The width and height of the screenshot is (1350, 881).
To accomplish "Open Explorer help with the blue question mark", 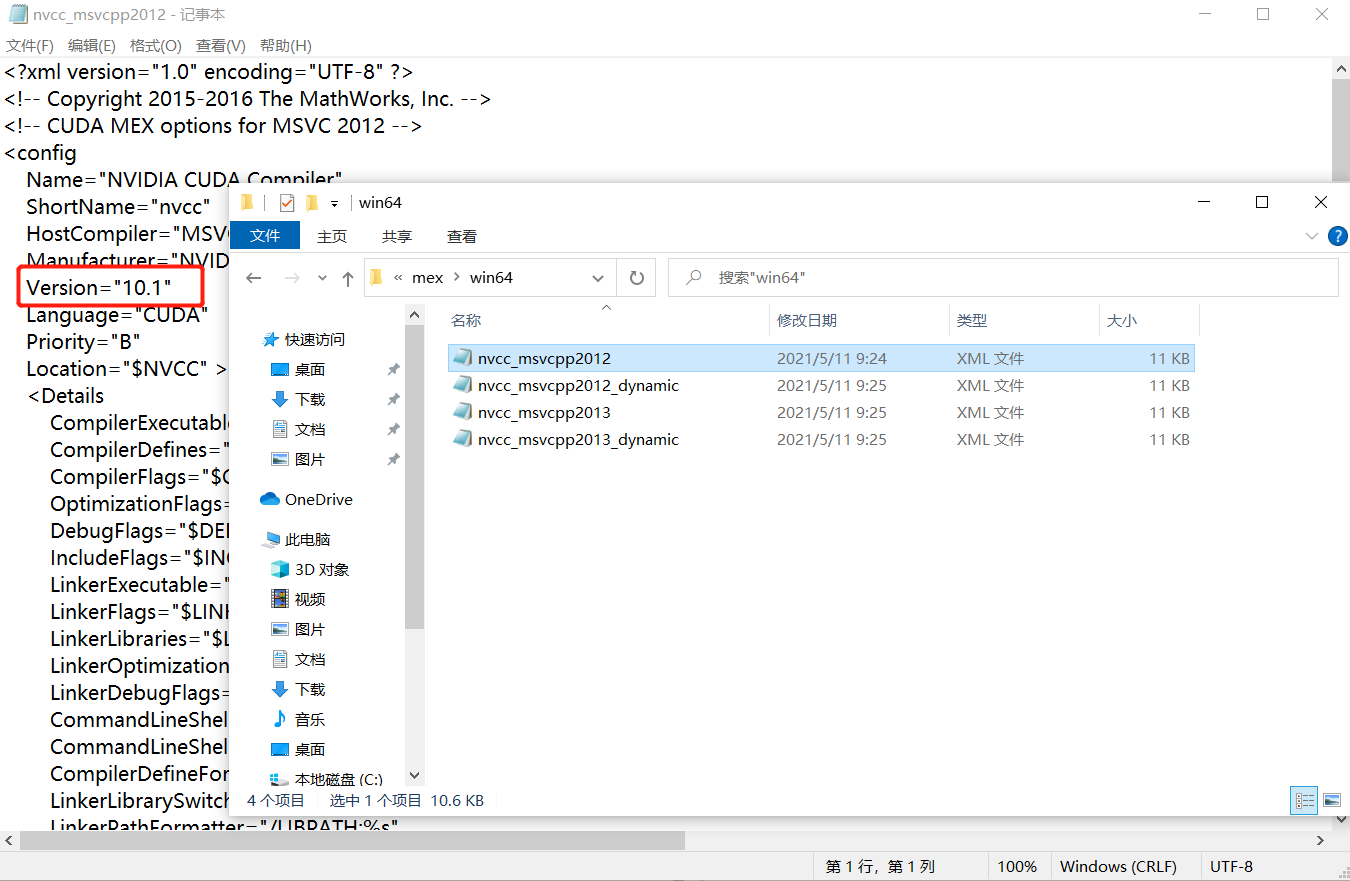I will coord(1338,236).
